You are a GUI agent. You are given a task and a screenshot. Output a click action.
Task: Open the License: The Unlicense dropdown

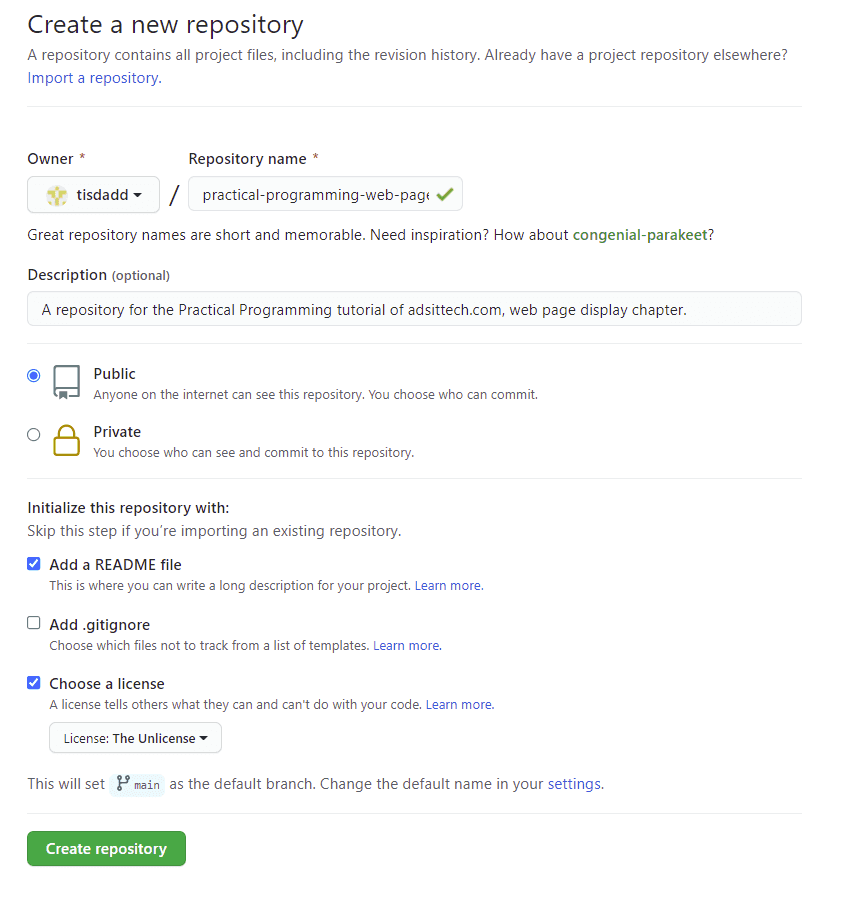click(x=135, y=738)
